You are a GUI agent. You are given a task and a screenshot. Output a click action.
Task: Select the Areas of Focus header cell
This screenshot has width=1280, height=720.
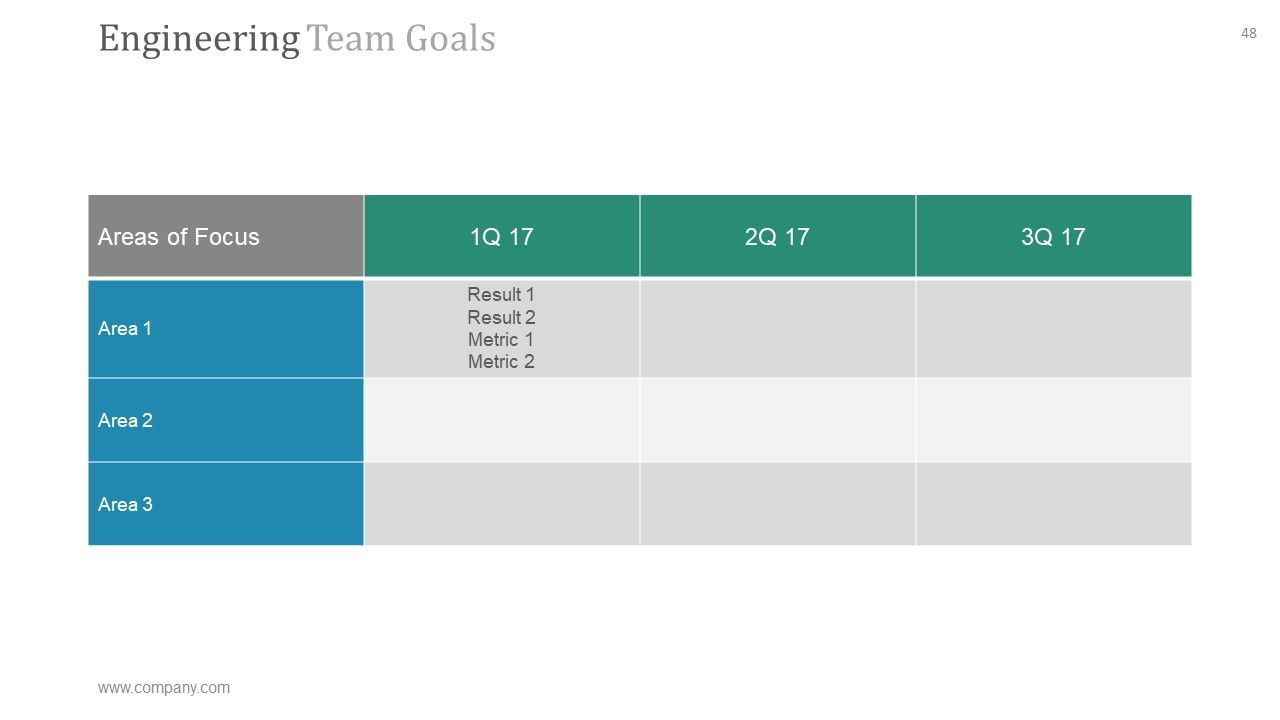click(x=226, y=236)
